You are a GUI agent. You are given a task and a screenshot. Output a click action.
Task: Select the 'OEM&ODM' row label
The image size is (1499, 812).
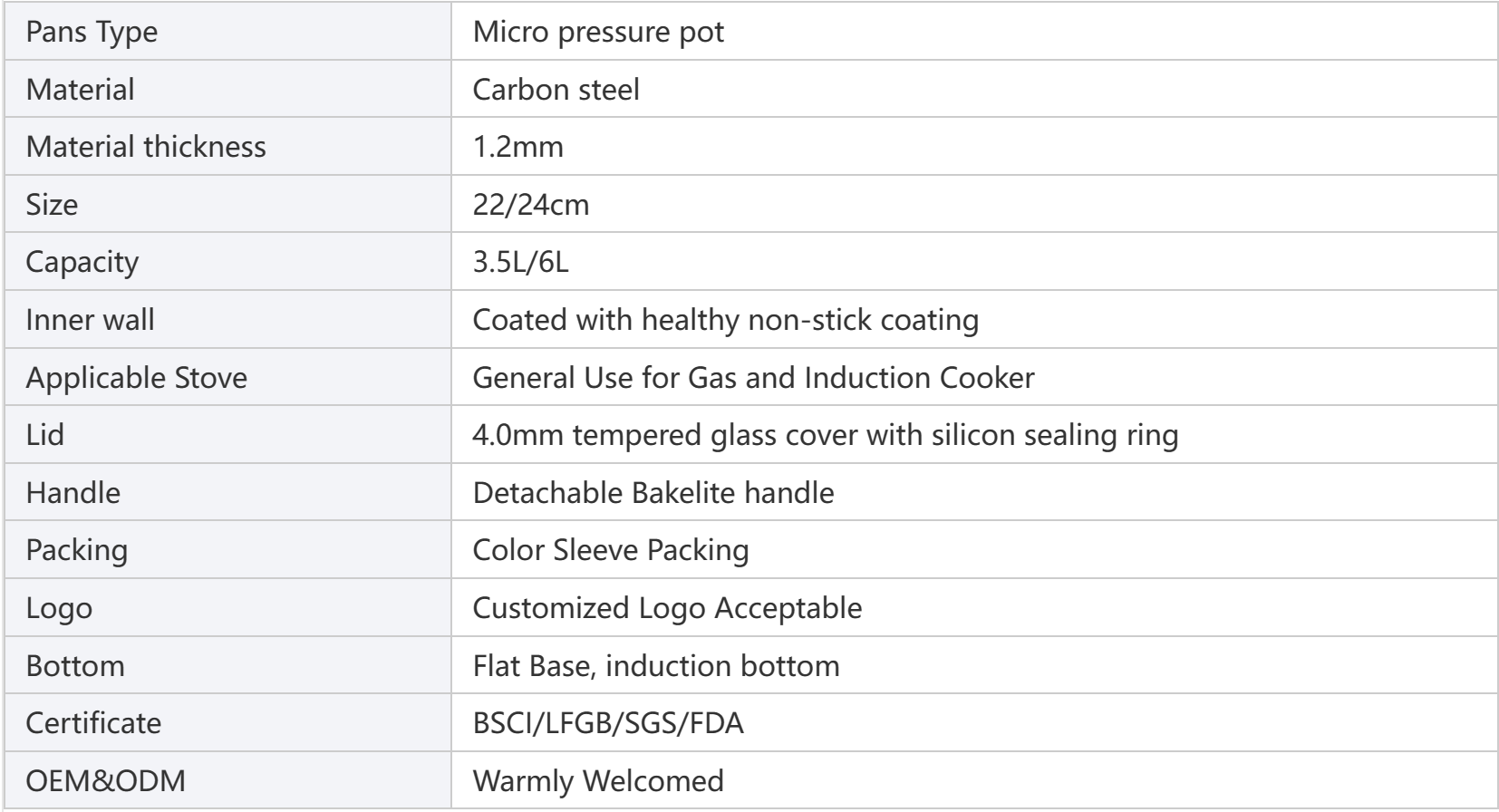[x=105, y=780]
